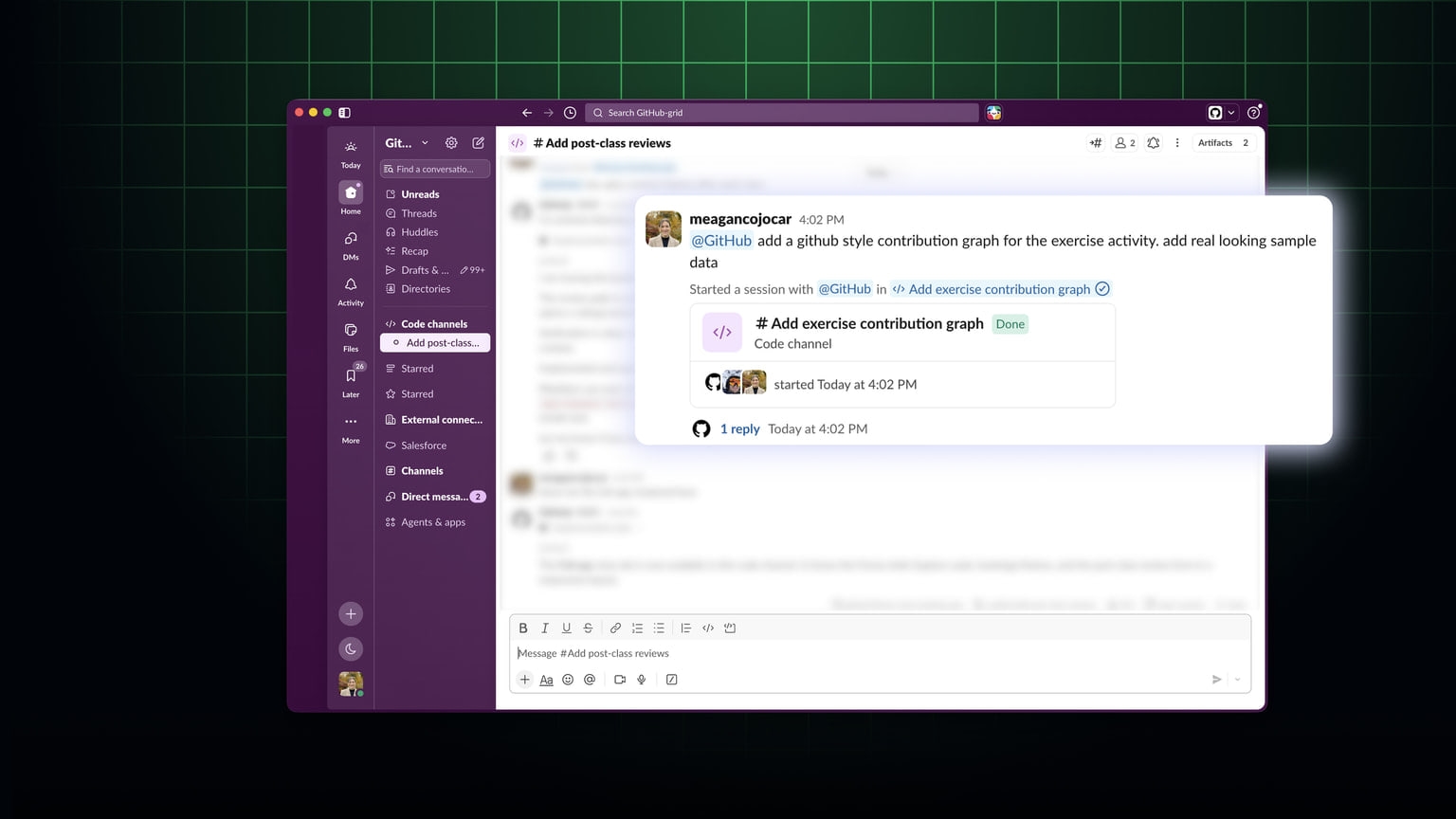Open Add exercise contribution graph link
This screenshot has width=1456, height=819.
click(x=1000, y=289)
